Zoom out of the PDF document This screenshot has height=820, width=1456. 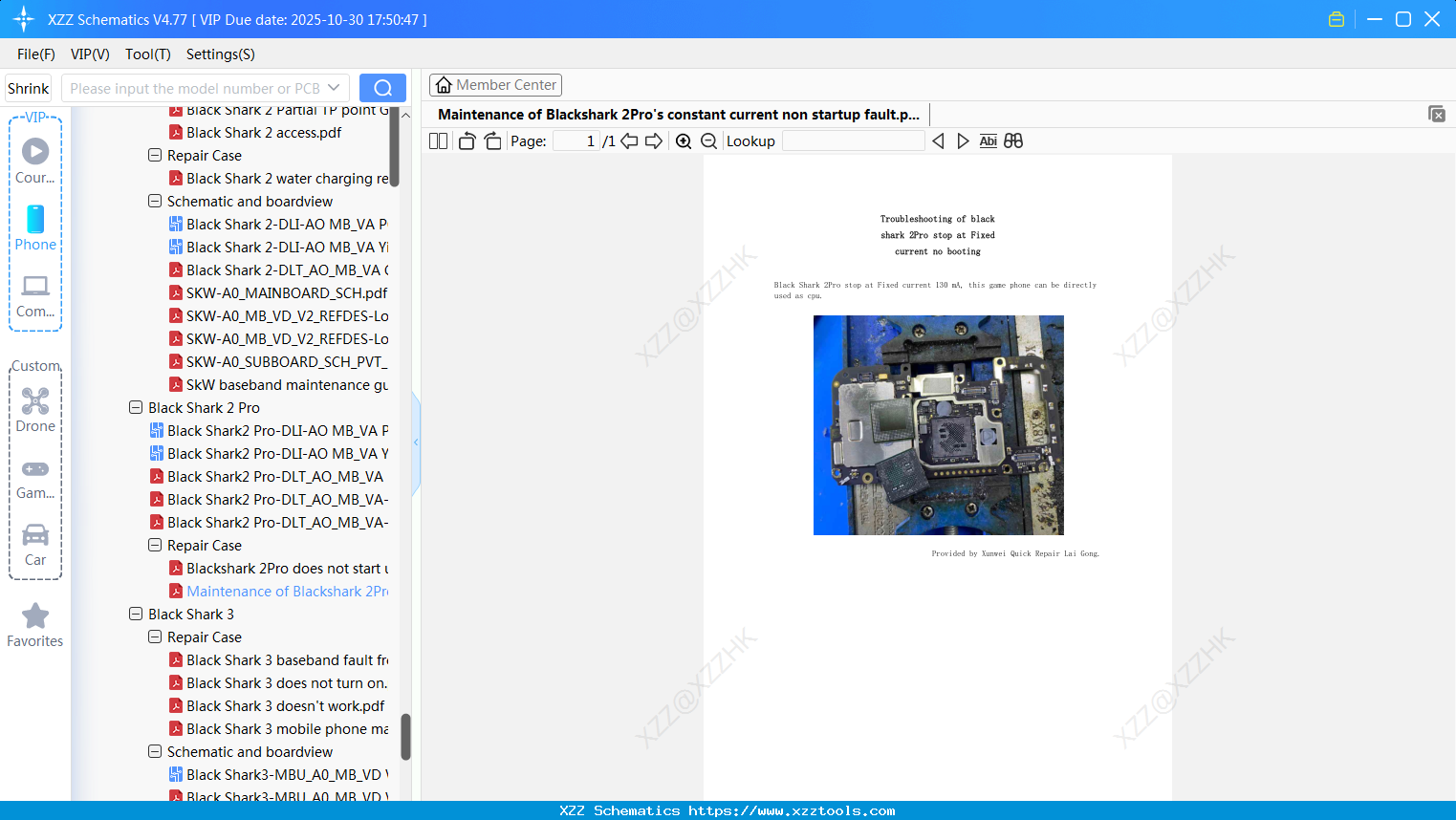click(x=708, y=140)
